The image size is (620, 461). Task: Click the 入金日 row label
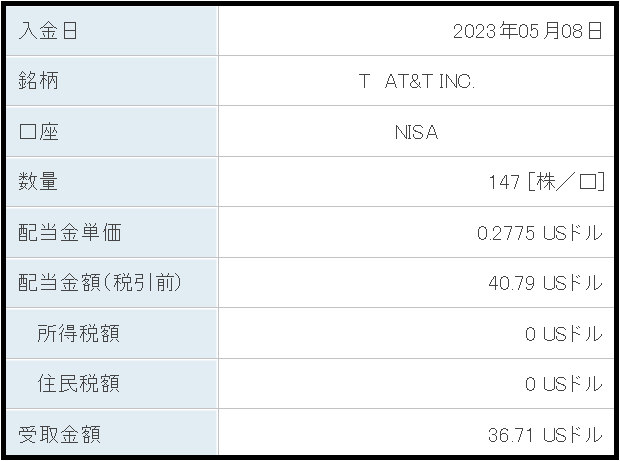[47, 31]
